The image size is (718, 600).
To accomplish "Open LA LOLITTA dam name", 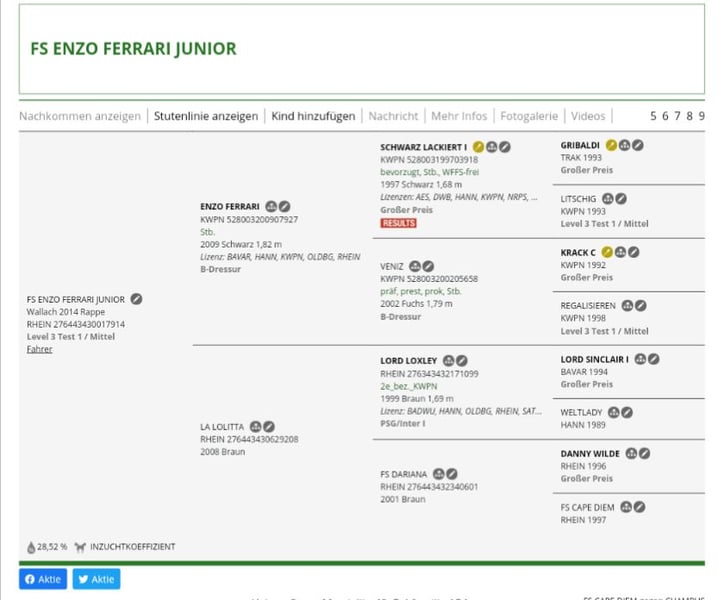I will pos(222,427).
